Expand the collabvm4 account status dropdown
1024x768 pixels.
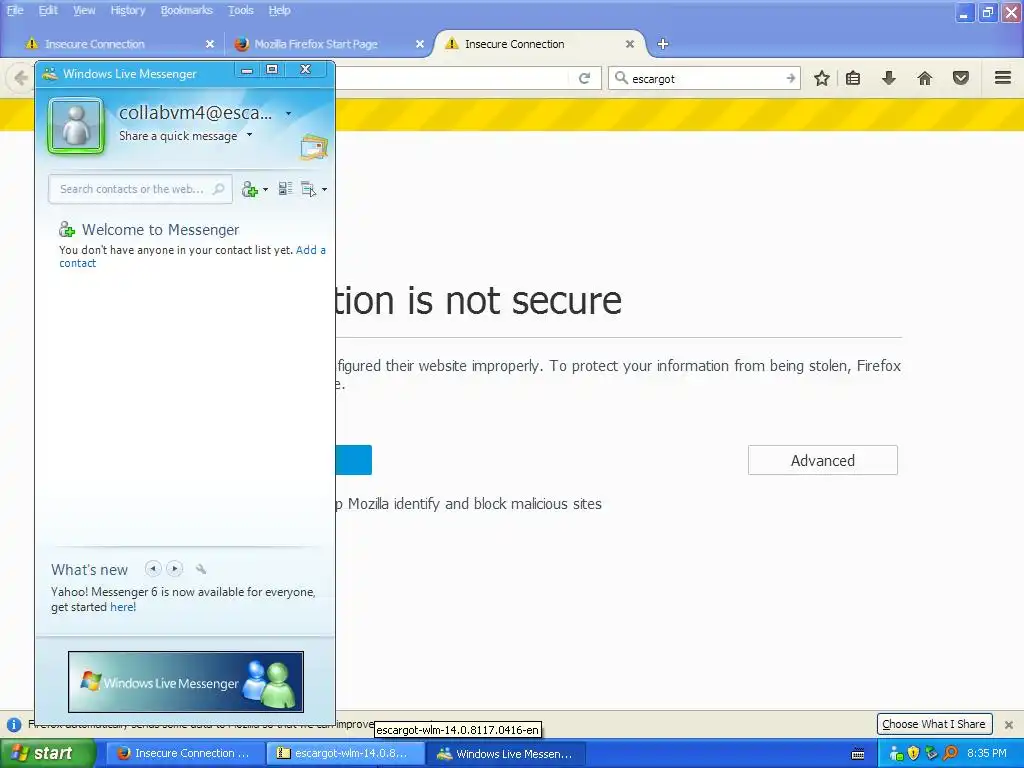pos(288,114)
